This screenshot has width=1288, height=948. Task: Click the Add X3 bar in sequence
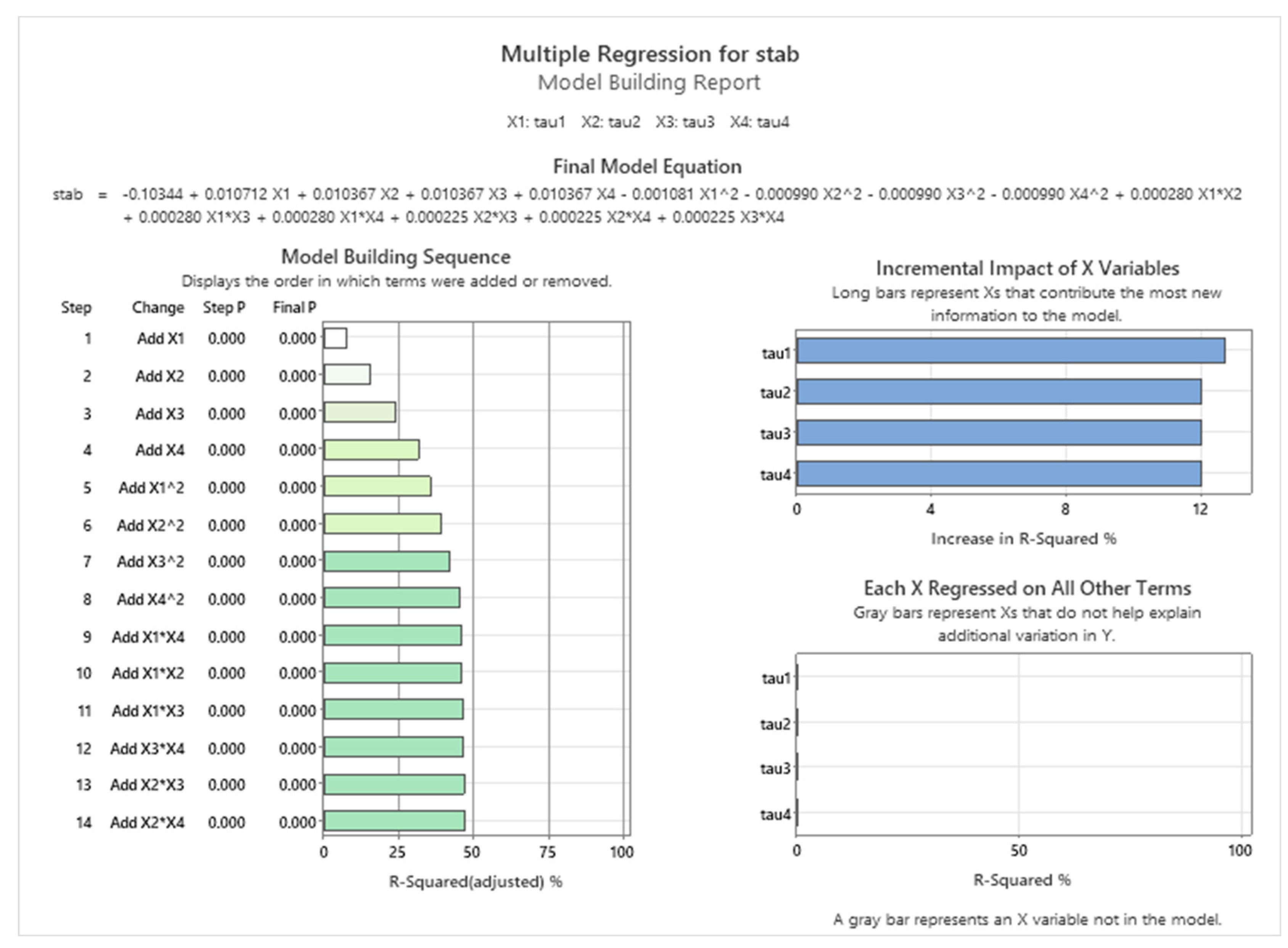tap(359, 413)
